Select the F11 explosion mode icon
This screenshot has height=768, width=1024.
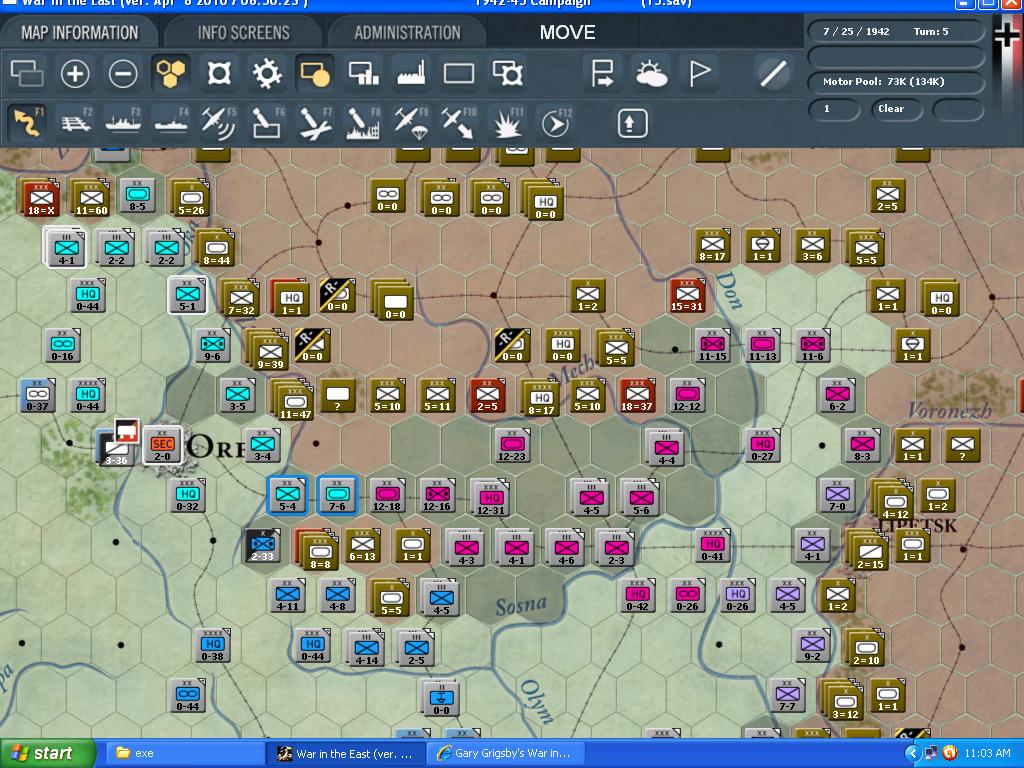click(507, 123)
